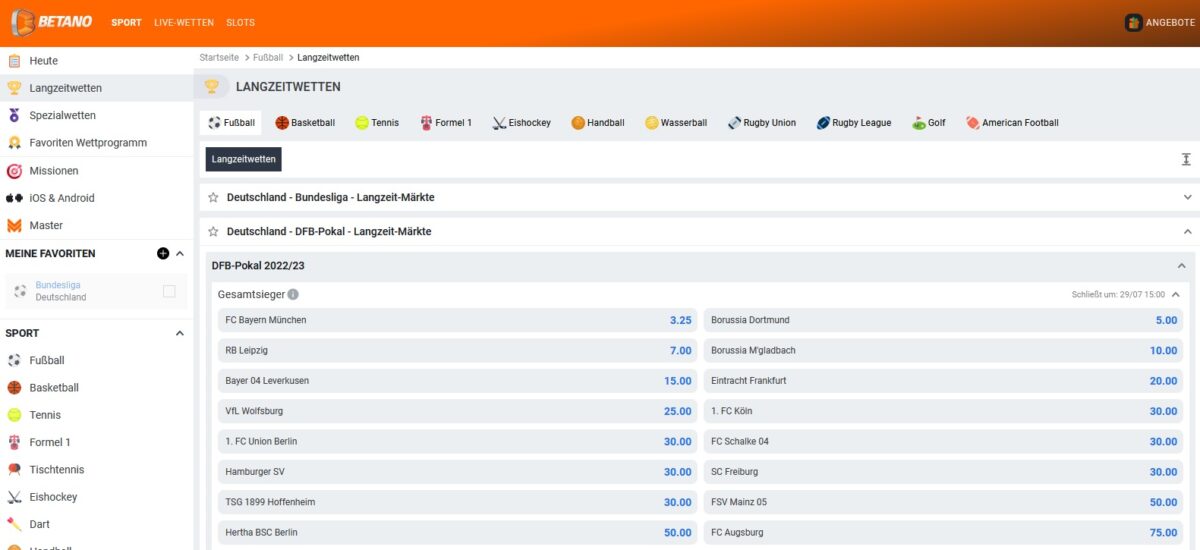
Task: Collapse the Sport sidebar section
Action: pos(180,333)
